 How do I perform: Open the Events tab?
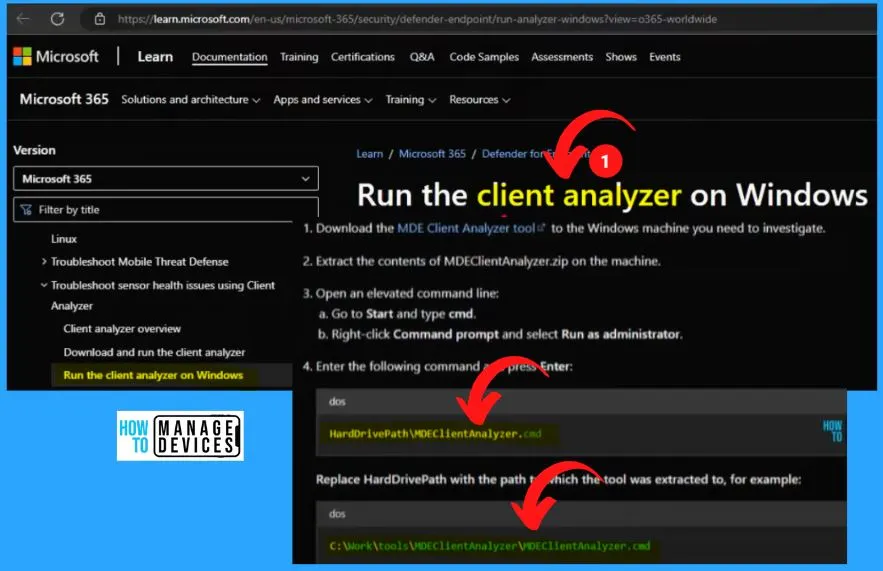(665, 57)
